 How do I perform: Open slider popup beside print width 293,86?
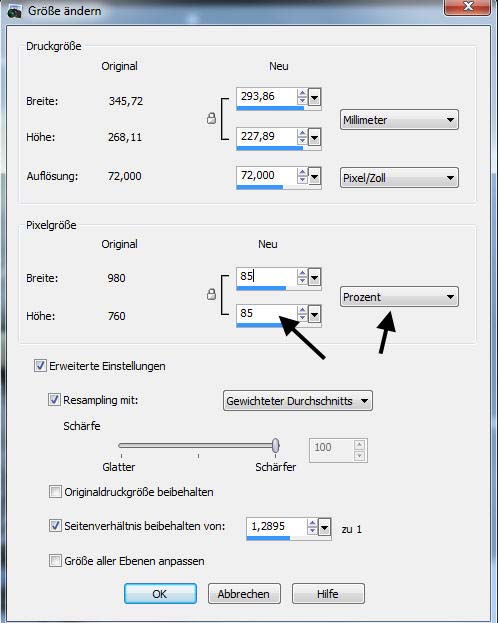[314, 97]
